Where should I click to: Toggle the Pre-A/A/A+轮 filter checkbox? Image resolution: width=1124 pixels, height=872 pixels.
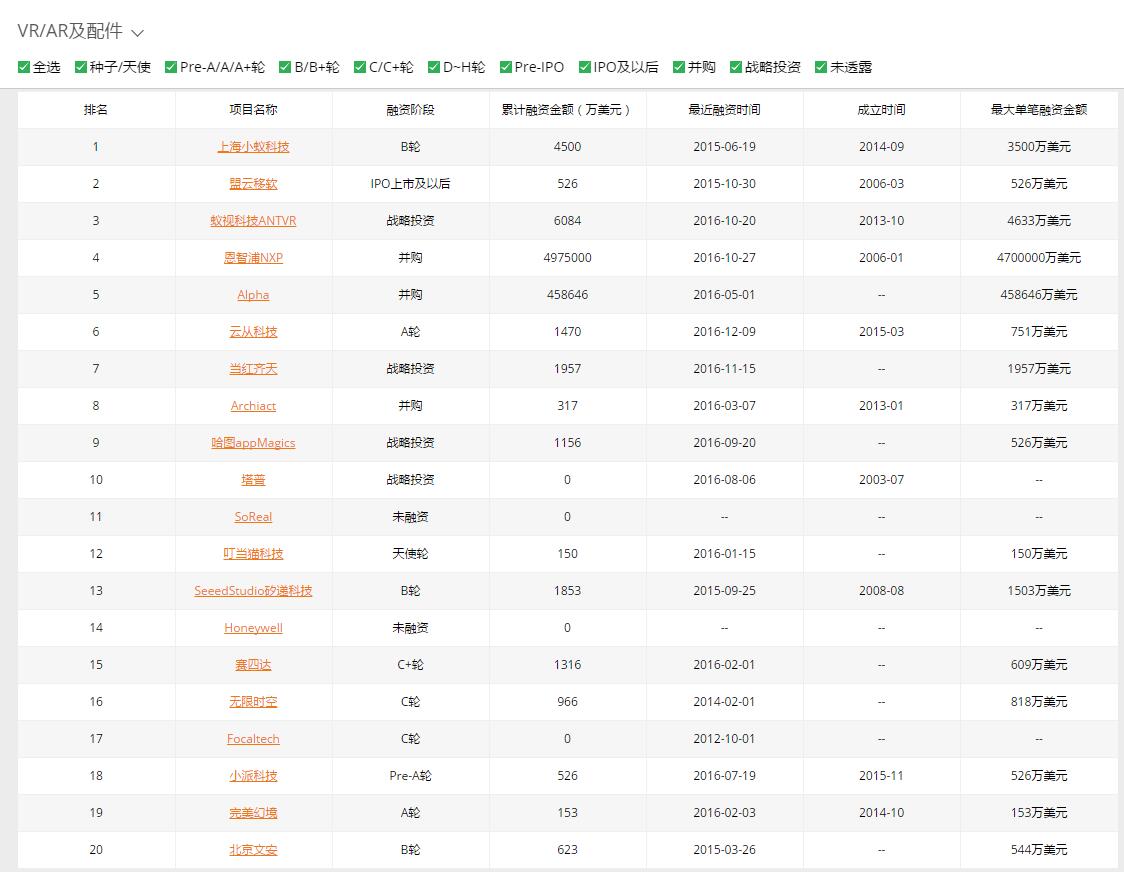click(172, 67)
